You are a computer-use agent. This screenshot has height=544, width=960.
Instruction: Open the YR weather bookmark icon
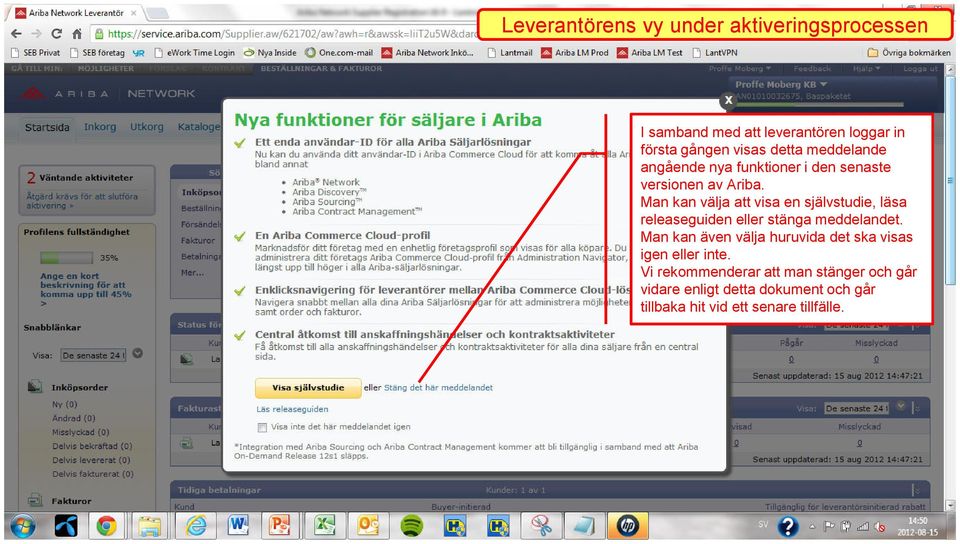[139, 53]
